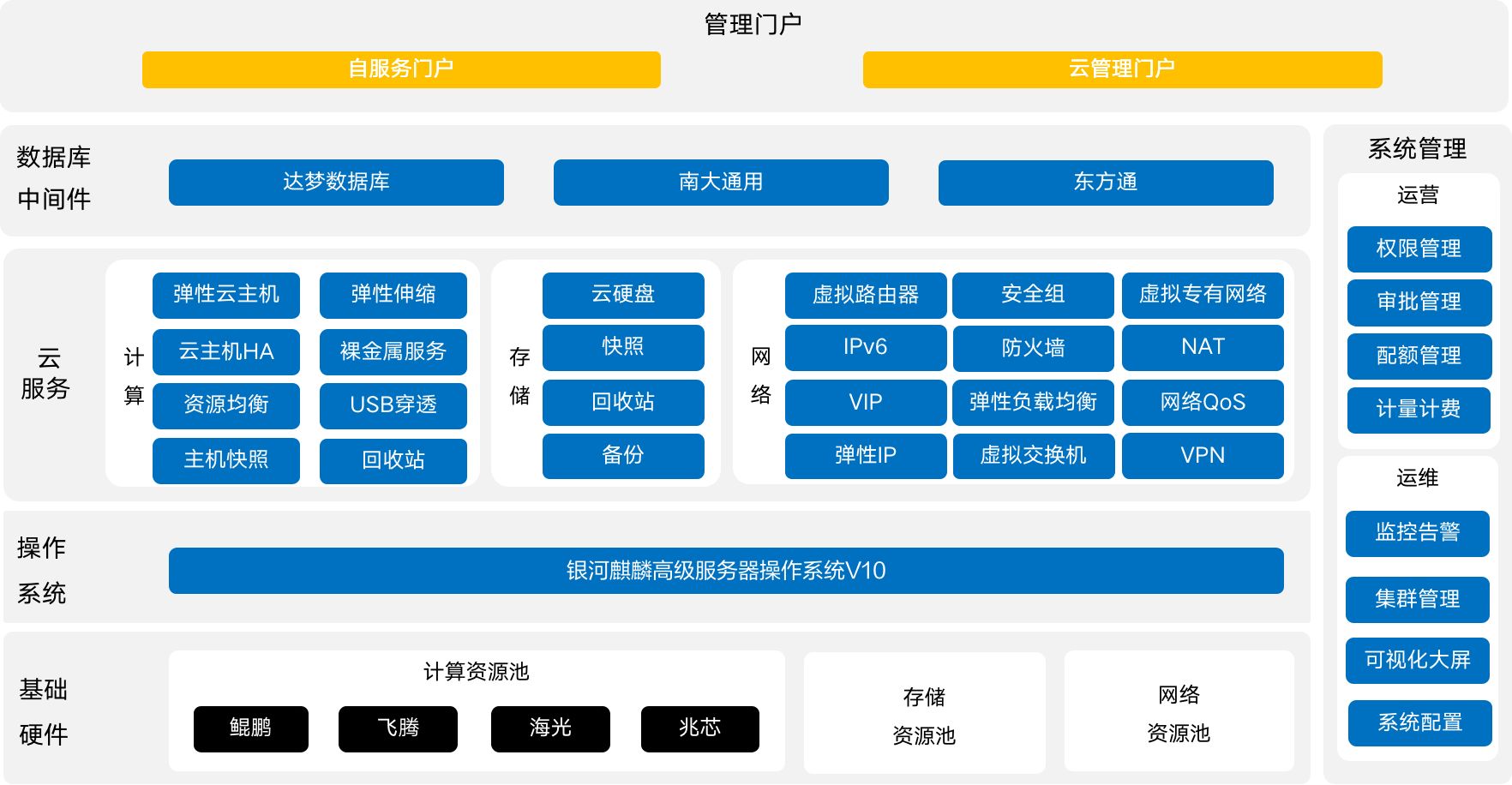Select the 东方通 block
This screenshot has width=1512, height=785.
point(1106,183)
